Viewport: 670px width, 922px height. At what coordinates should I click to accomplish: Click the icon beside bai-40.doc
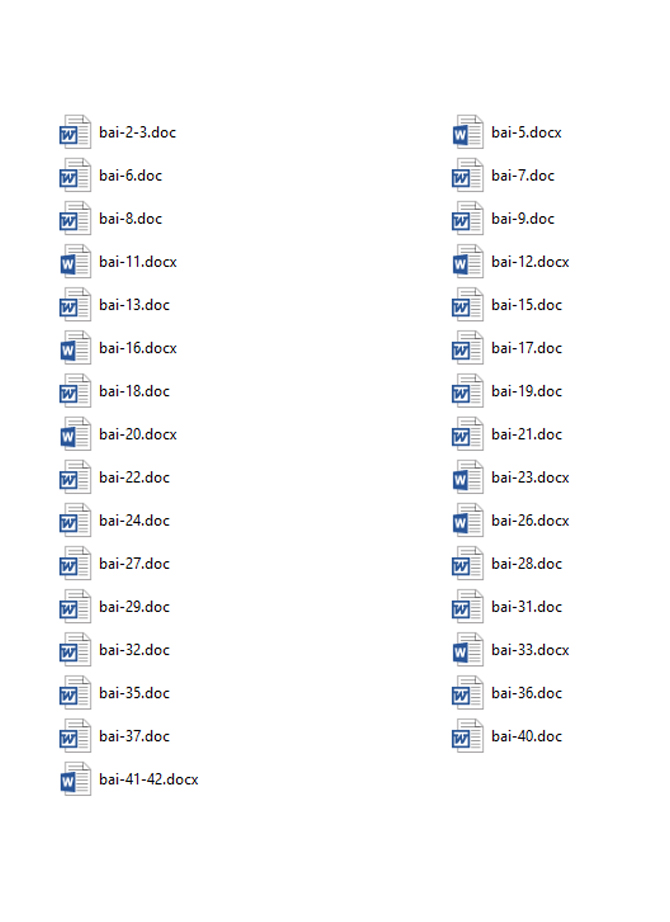pyautogui.click(x=468, y=736)
